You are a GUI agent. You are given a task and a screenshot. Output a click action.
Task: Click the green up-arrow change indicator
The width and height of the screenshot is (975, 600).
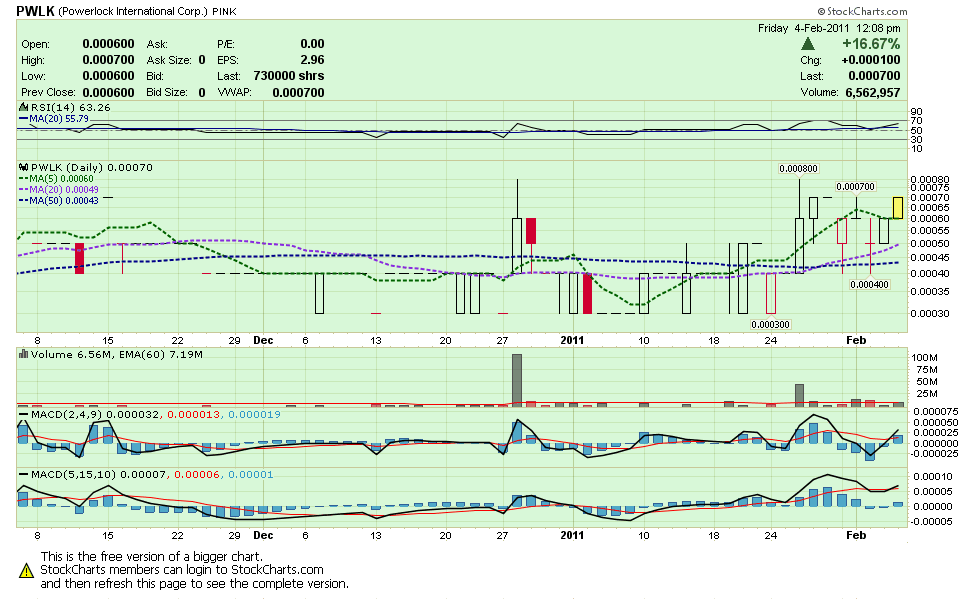coord(808,43)
